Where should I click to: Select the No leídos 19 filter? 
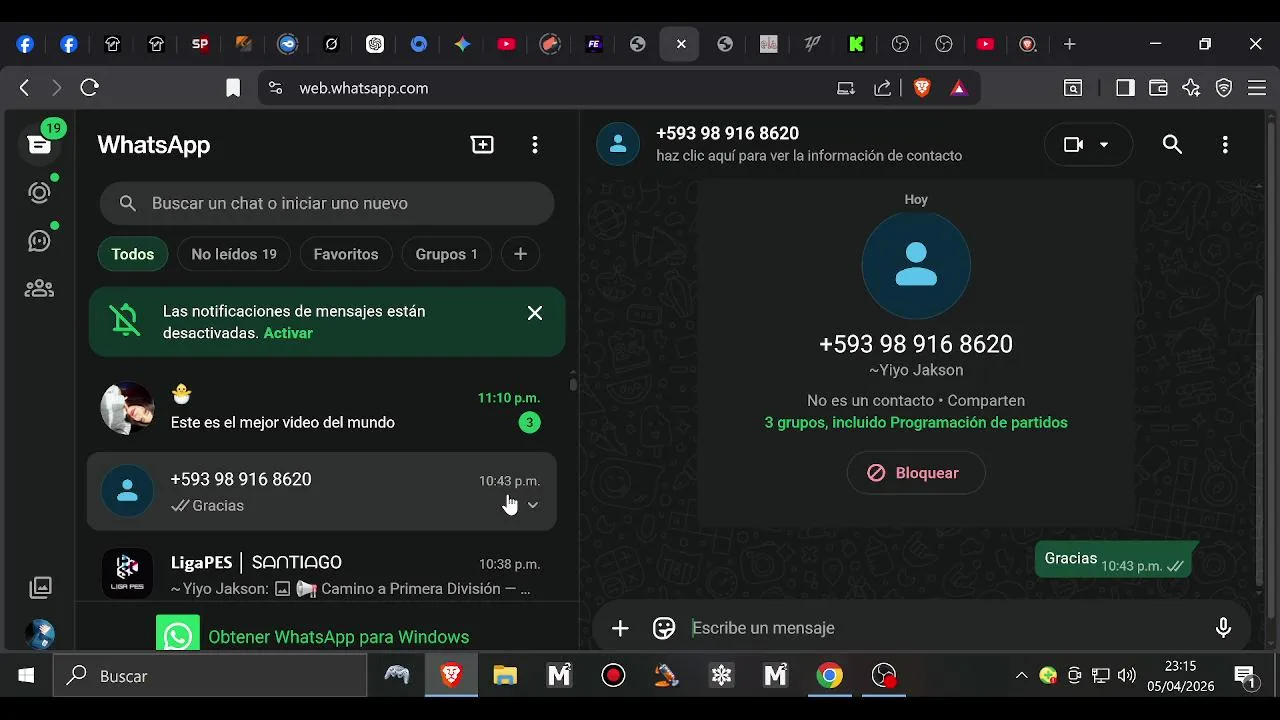[234, 254]
